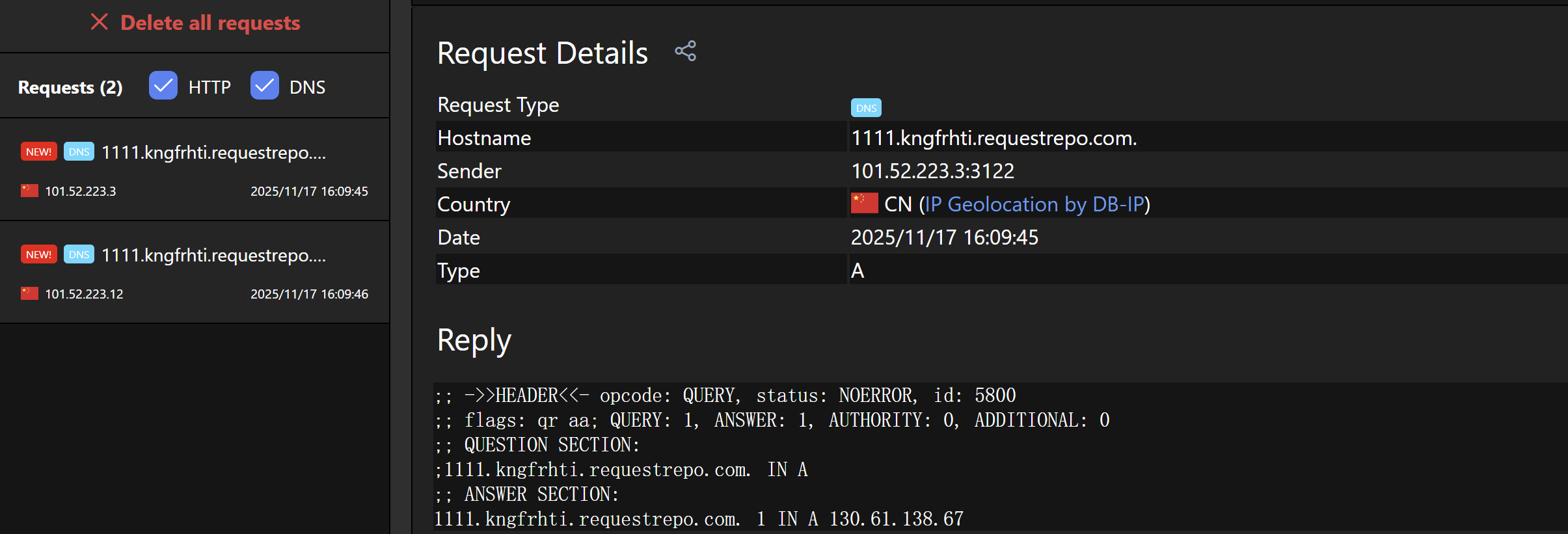Click the China flag beside 101.52.223.3
1568x534 pixels.
pos(29,191)
